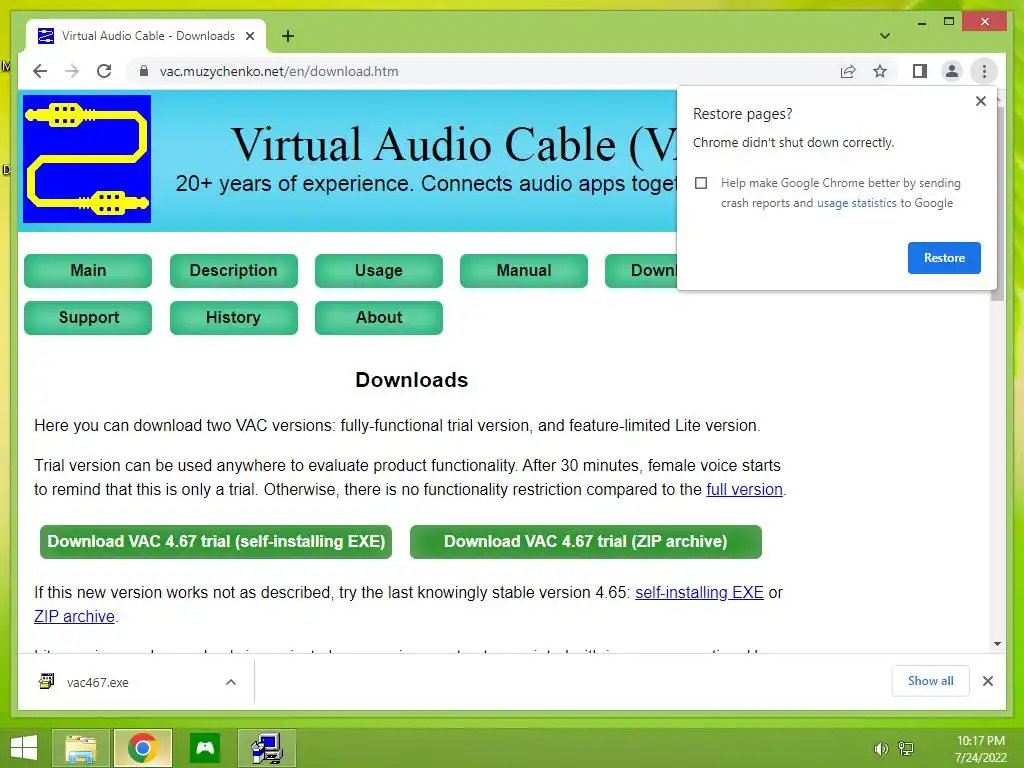The height and width of the screenshot is (768, 1024).
Task: Dismiss the Restore pages popup
Action: pos(980,101)
